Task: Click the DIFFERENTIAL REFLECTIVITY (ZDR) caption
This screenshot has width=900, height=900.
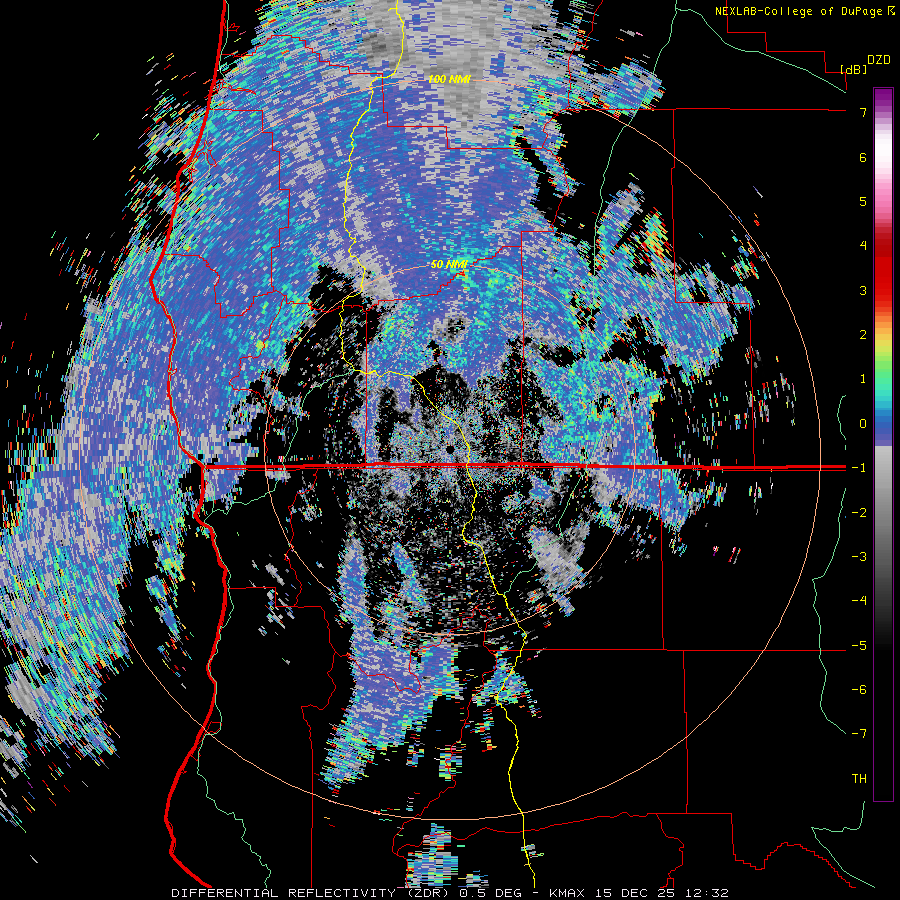Action: point(312,893)
